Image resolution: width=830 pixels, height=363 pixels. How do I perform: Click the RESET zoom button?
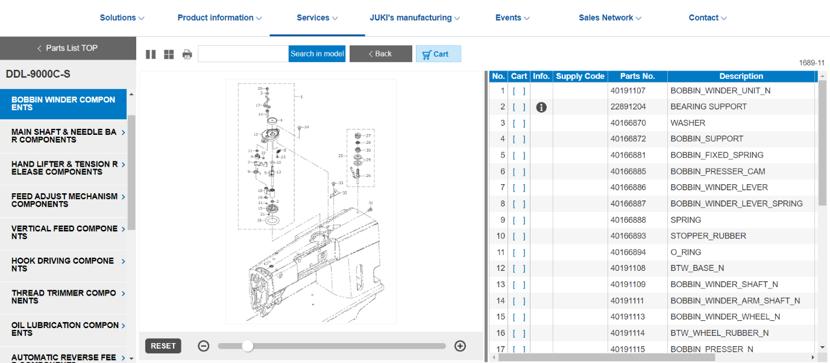pyautogui.click(x=163, y=346)
